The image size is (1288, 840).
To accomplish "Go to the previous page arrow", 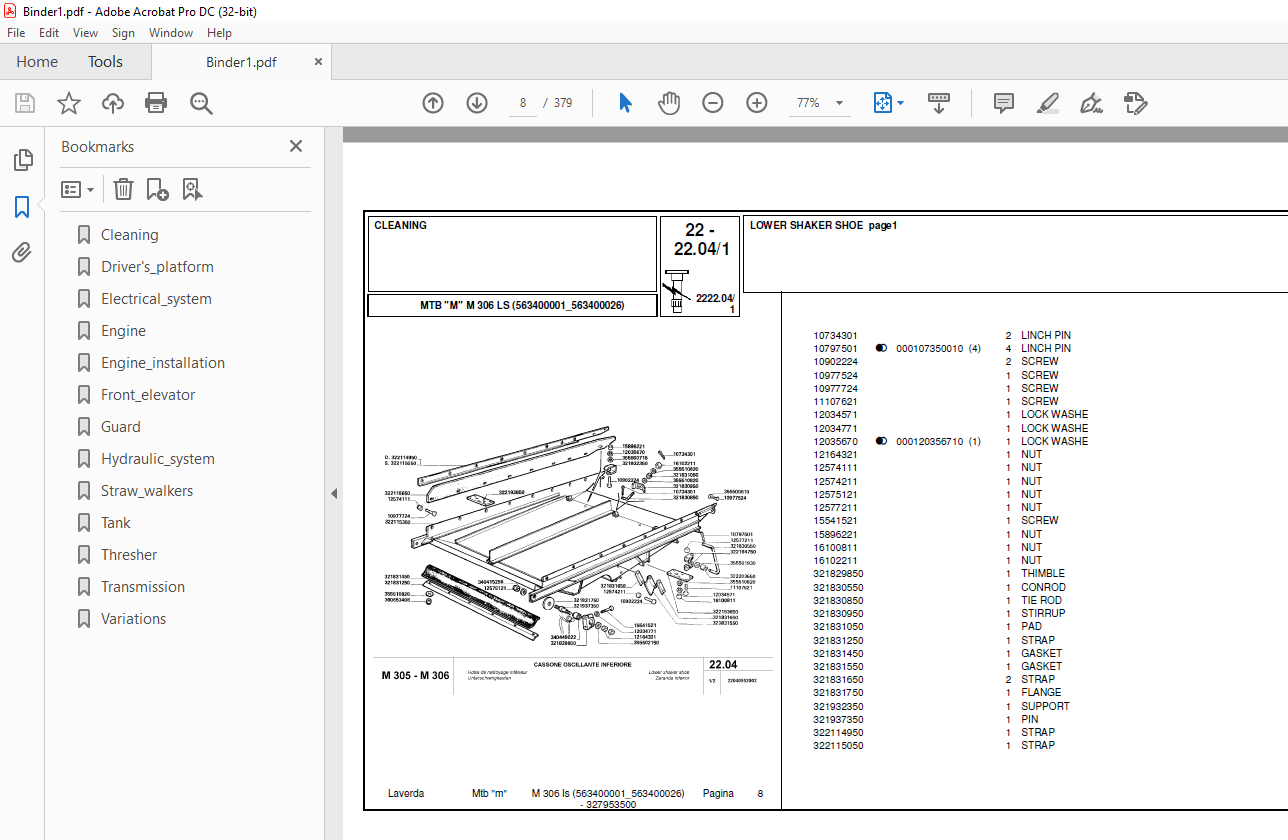I will coord(433,103).
